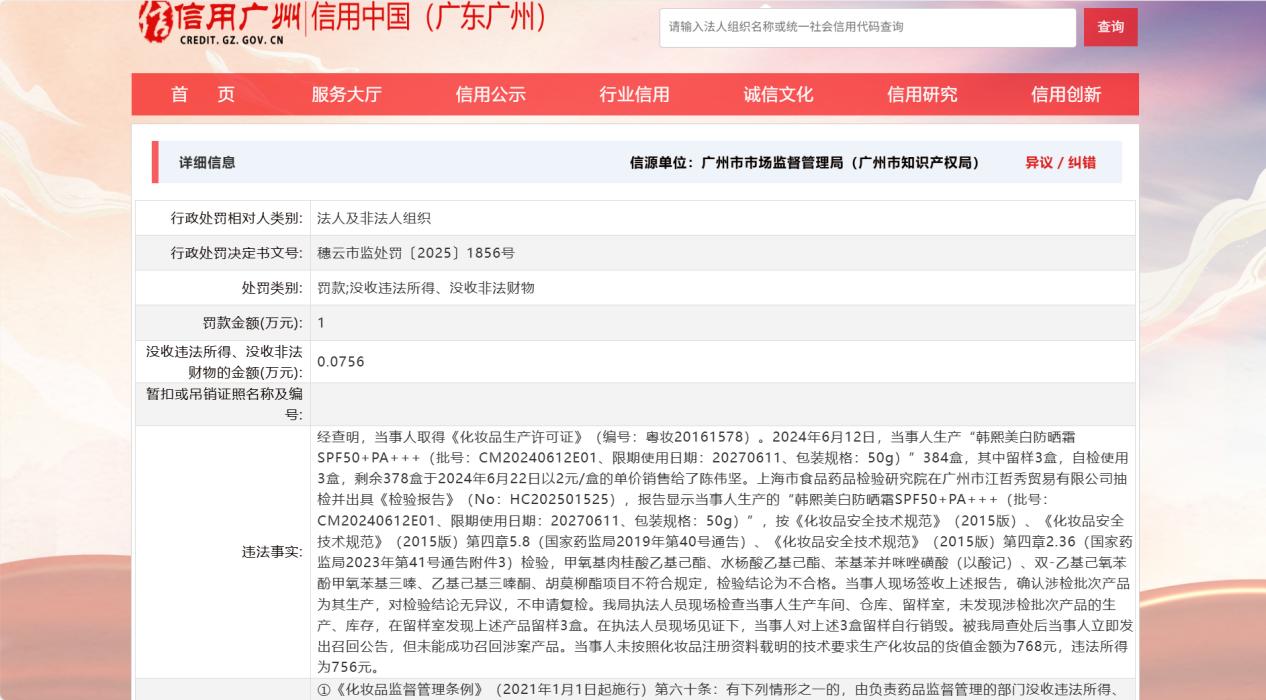The image size is (1266, 700).
Task: Focus the credit code search input field
Action: click(867, 27)
